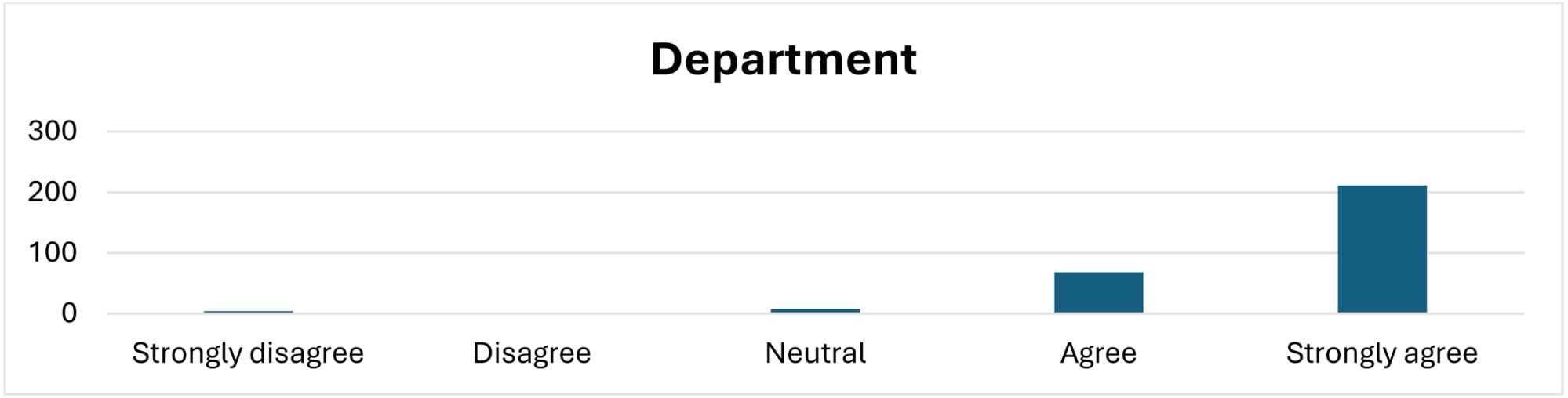Click the 0 value axis label

click(x=69, y=313)
